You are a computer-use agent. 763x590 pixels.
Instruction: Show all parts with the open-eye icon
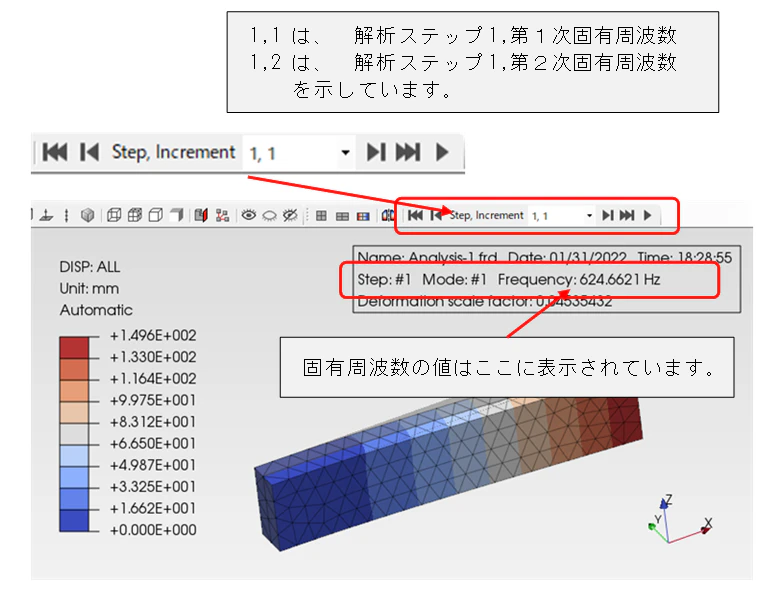click(x=249, y=215)
